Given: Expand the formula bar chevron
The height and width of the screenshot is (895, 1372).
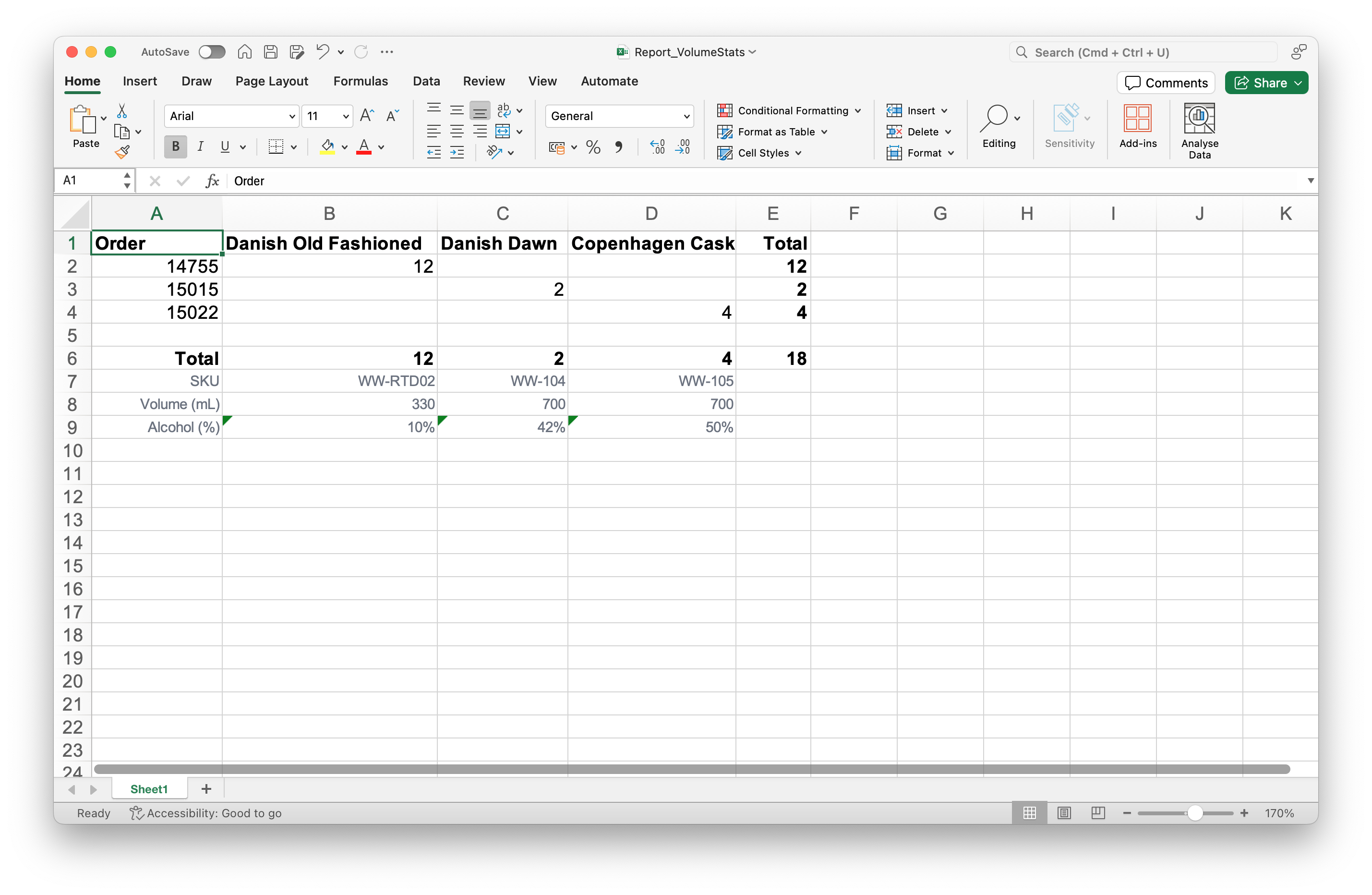Looking at the screenshot, I should (1311, 181).
